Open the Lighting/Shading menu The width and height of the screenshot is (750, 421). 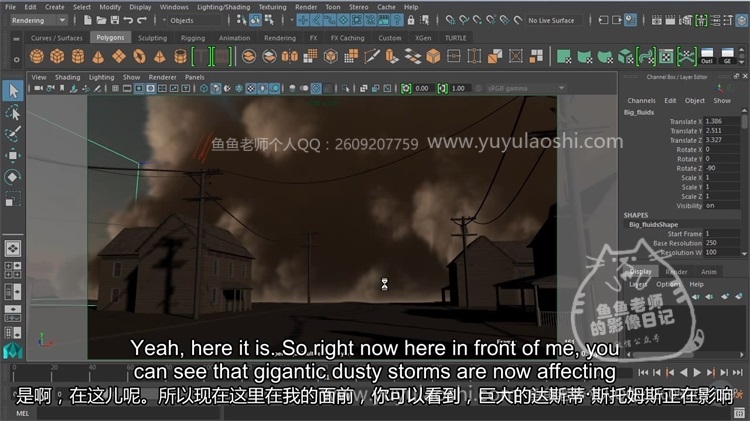(222, 6)
